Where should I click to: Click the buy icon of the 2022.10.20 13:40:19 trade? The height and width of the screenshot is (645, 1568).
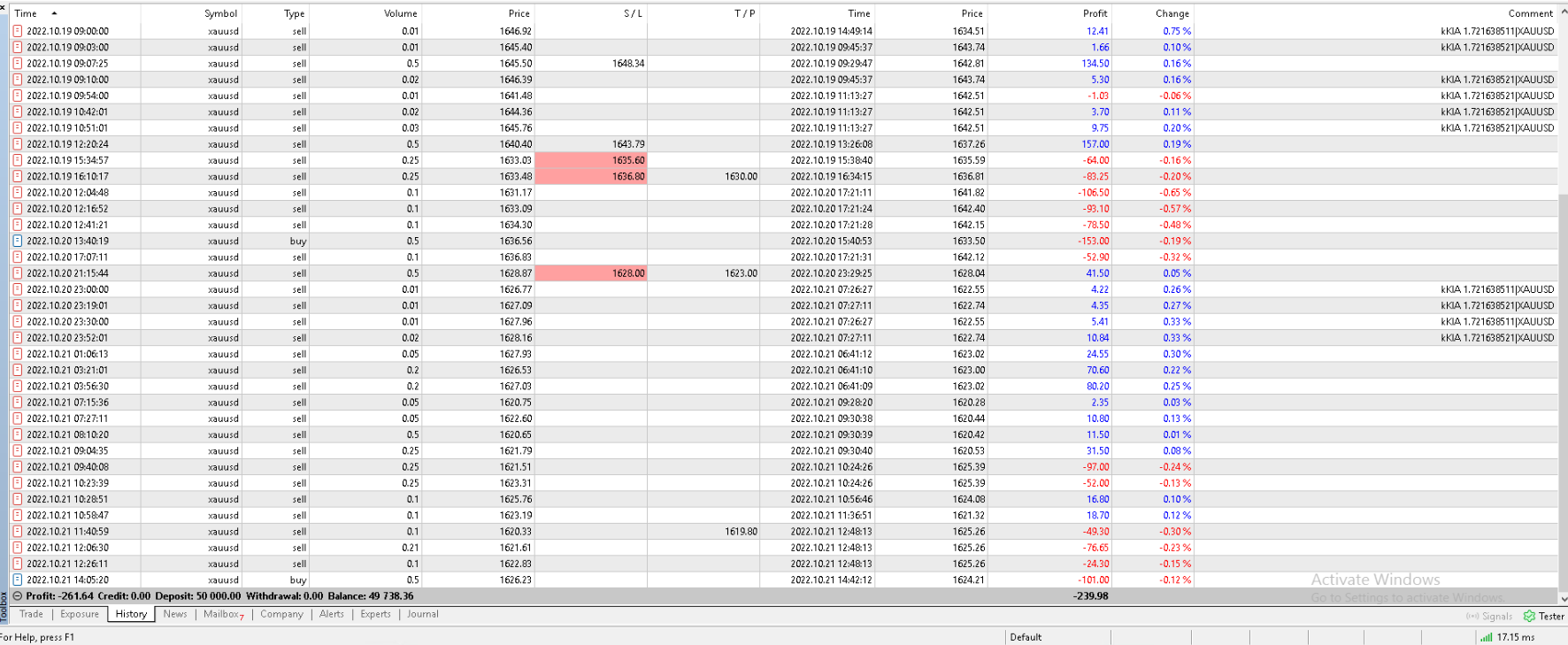click(x=17, y=241)
